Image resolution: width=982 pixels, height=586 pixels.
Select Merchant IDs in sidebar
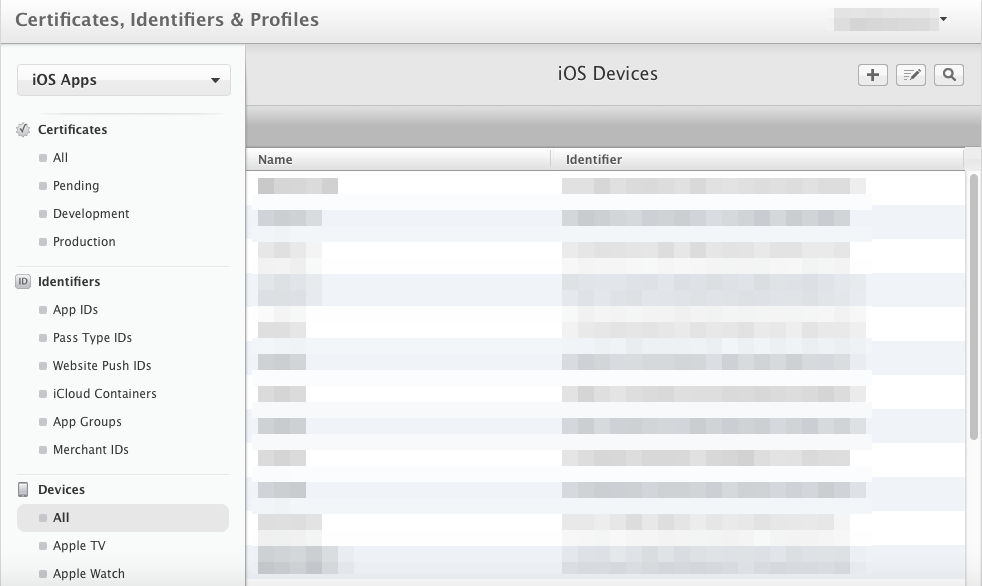[x=91, y=450]
